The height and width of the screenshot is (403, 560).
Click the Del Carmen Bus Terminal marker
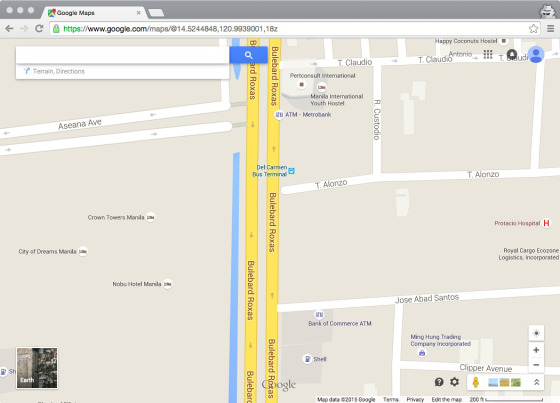pos(291,171)
